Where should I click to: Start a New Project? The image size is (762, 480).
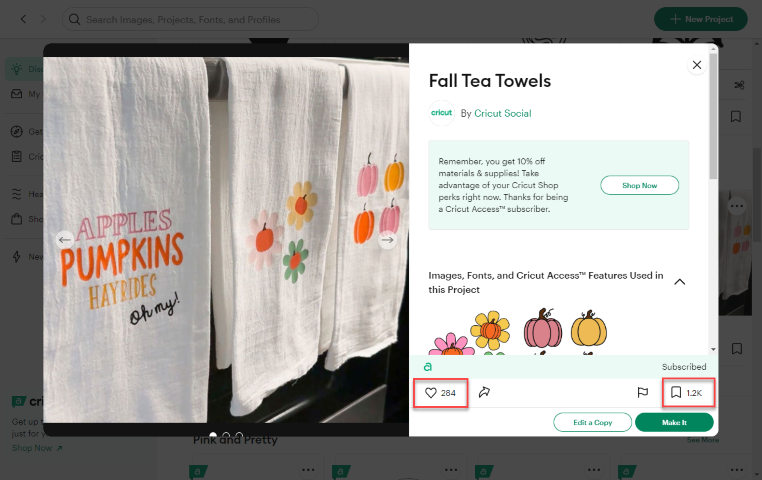700,19
